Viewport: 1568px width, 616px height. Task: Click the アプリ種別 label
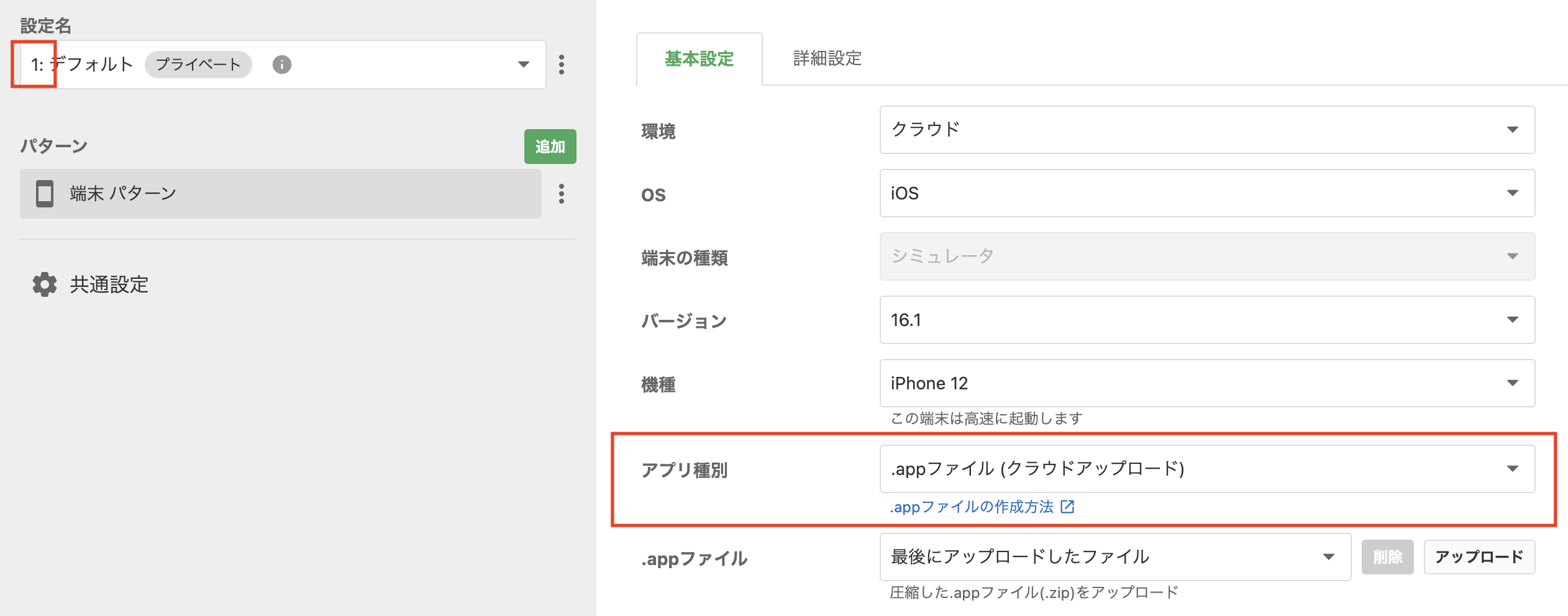tap(685, 470)
